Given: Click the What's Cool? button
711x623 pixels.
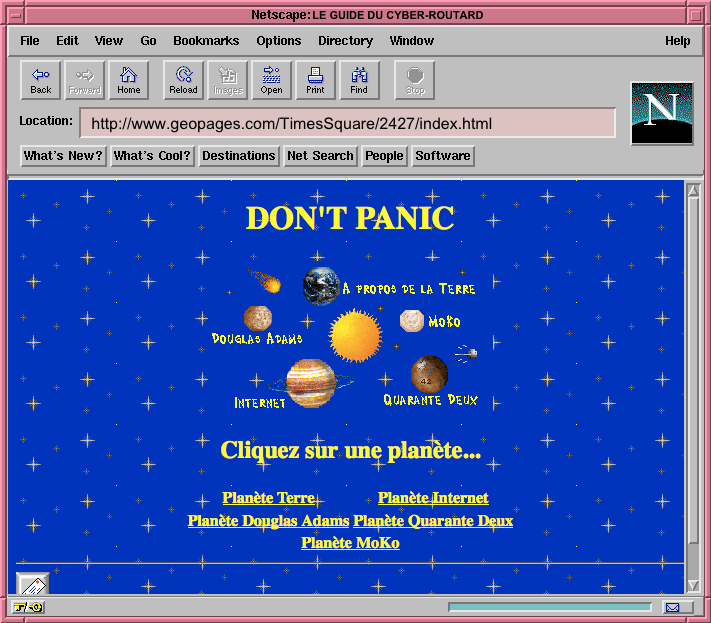Looking at the screenshot, I should [152, 156].
